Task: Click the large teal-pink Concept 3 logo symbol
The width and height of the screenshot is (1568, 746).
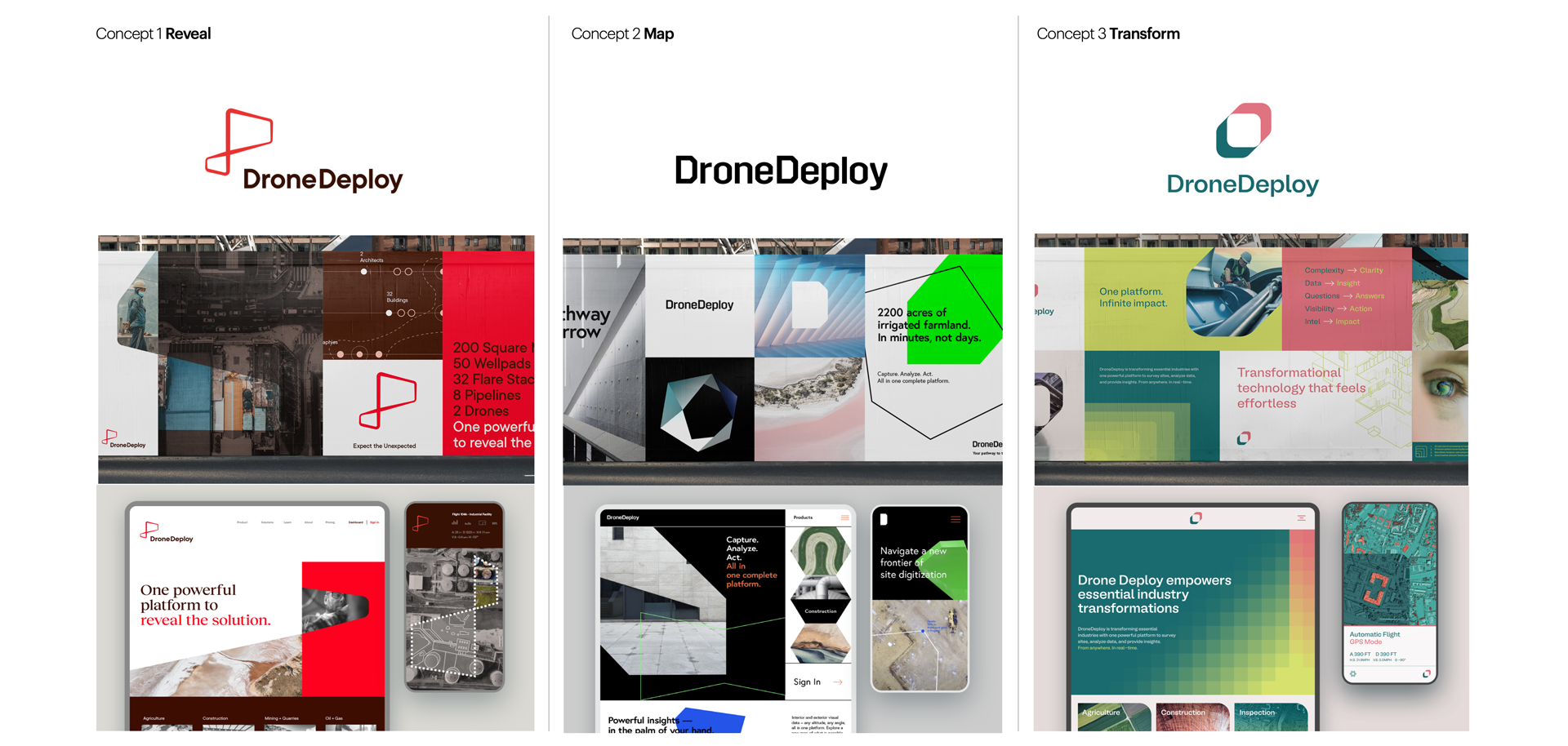Action: coord(1244,130)
